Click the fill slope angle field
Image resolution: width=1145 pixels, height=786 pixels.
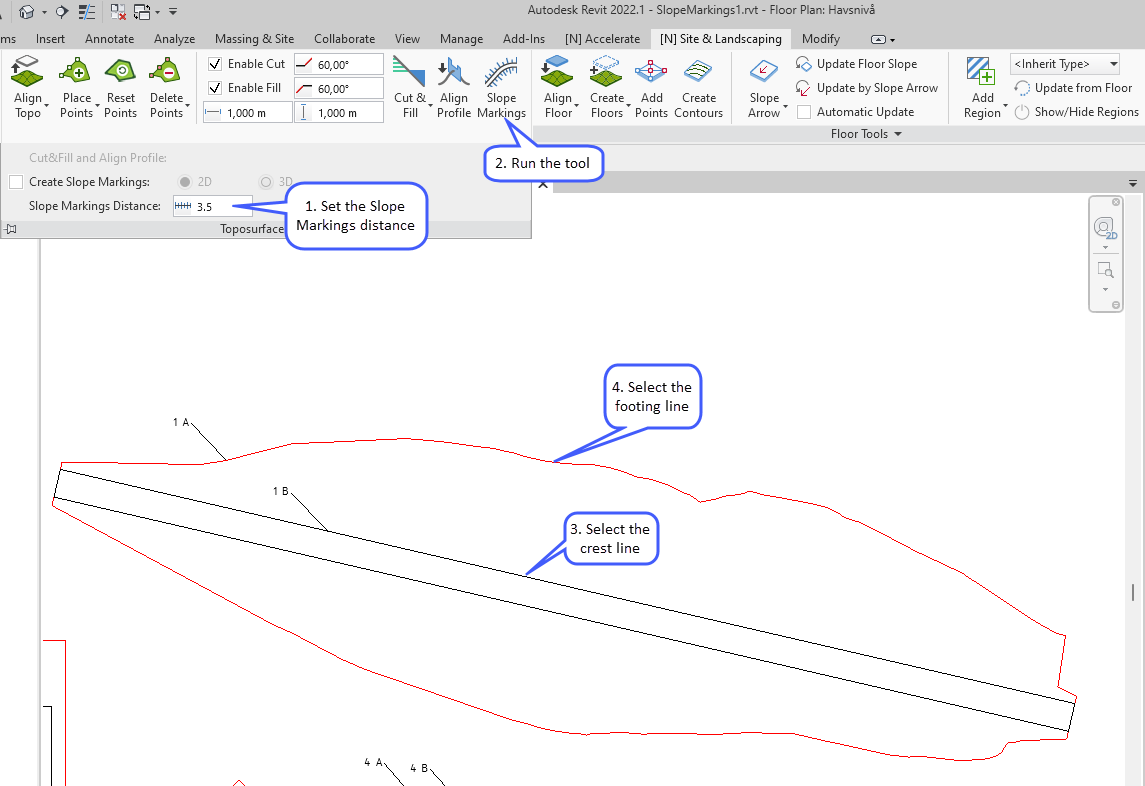coord(339,88)
